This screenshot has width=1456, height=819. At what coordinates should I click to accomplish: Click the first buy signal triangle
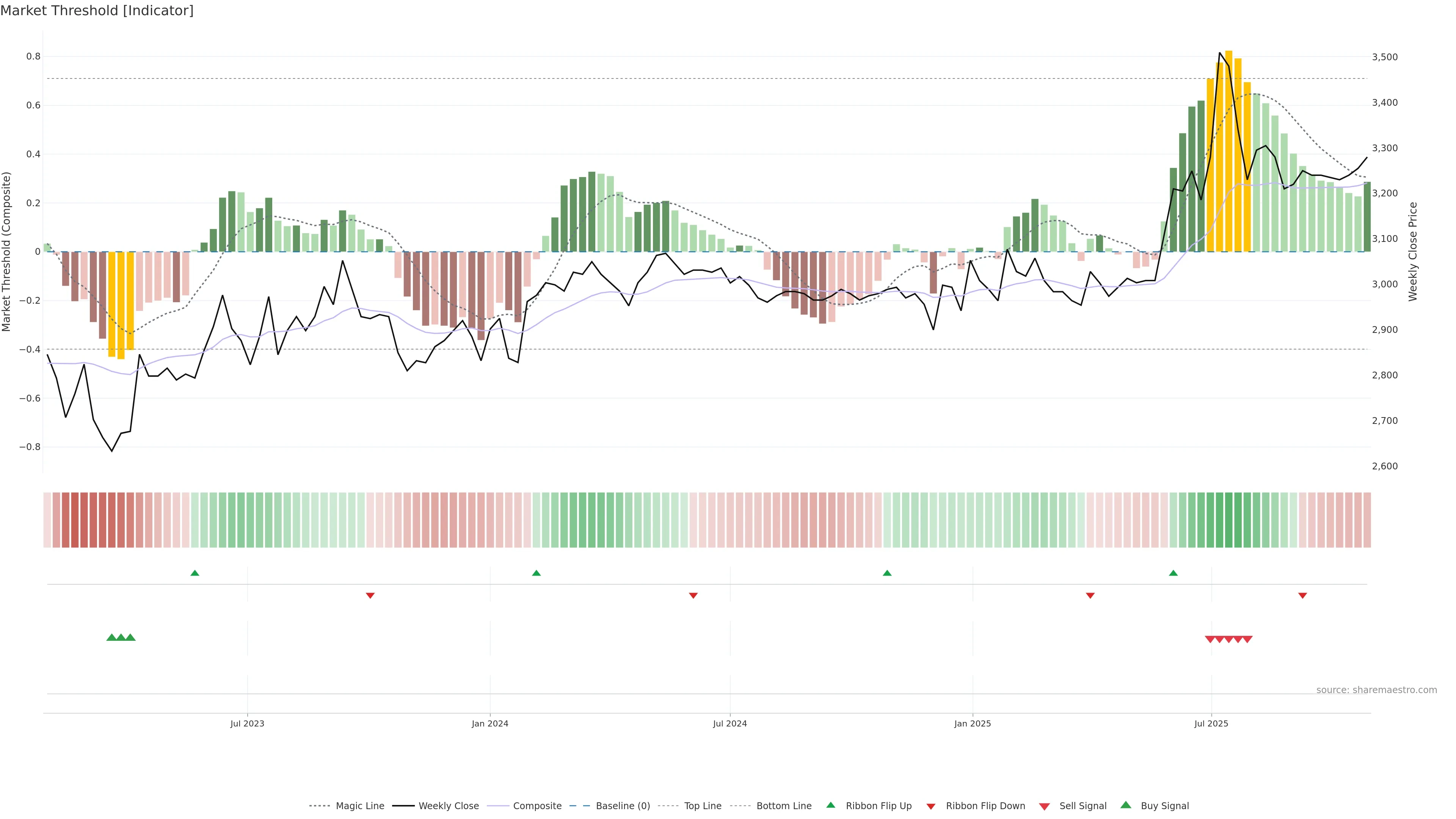coord(111,637)
